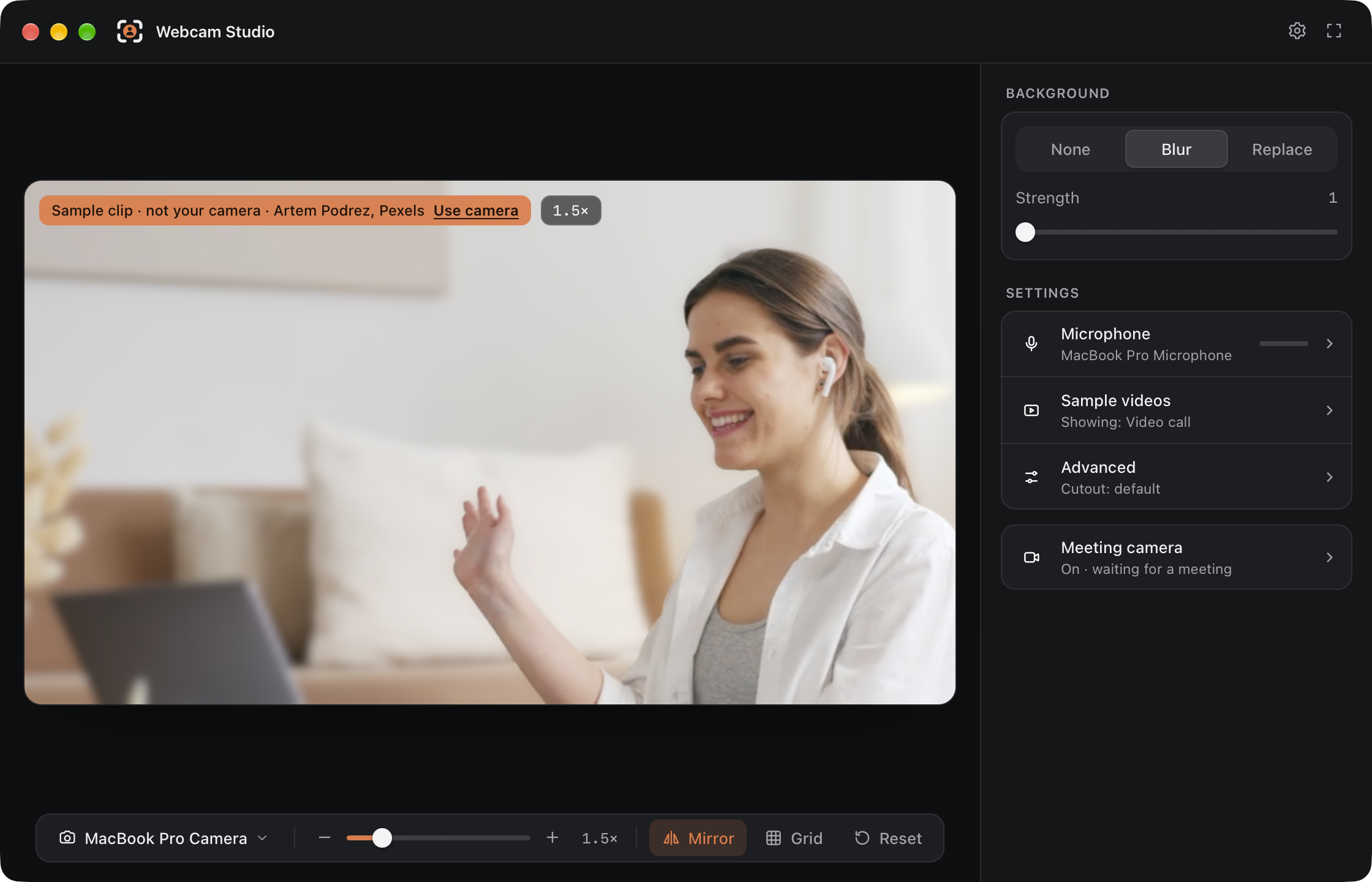Select None background mode
Image resolution: width=1372 pixels, height=882 pixels.
(1070, 149)
